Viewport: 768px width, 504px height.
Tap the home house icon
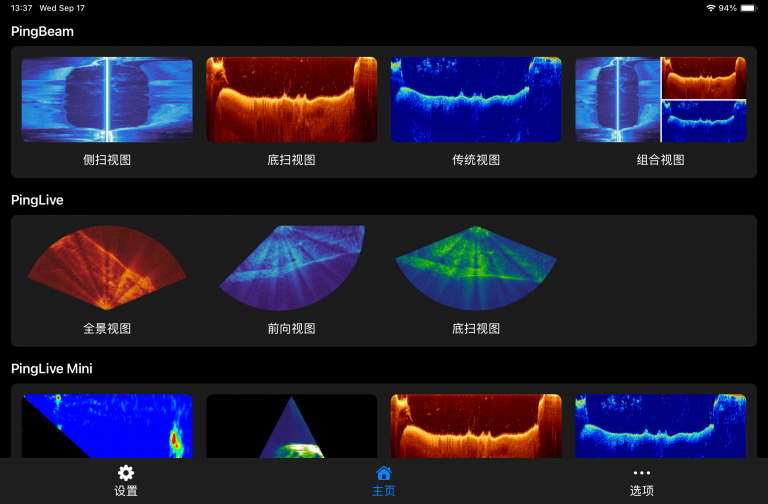(x=383, y=473)
